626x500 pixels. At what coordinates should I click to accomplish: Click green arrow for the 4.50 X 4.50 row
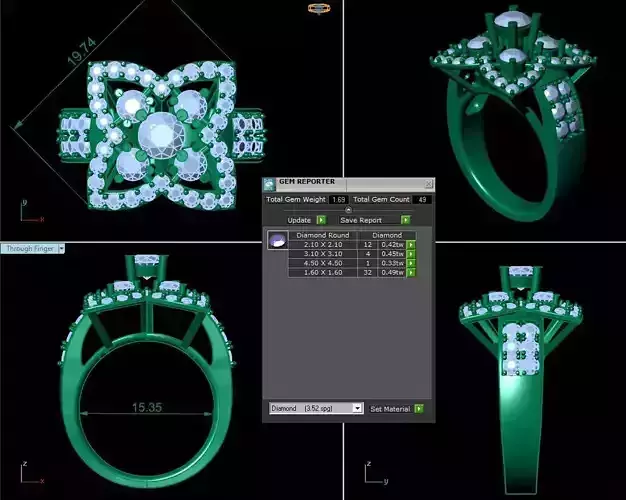[x=411, y=263]
